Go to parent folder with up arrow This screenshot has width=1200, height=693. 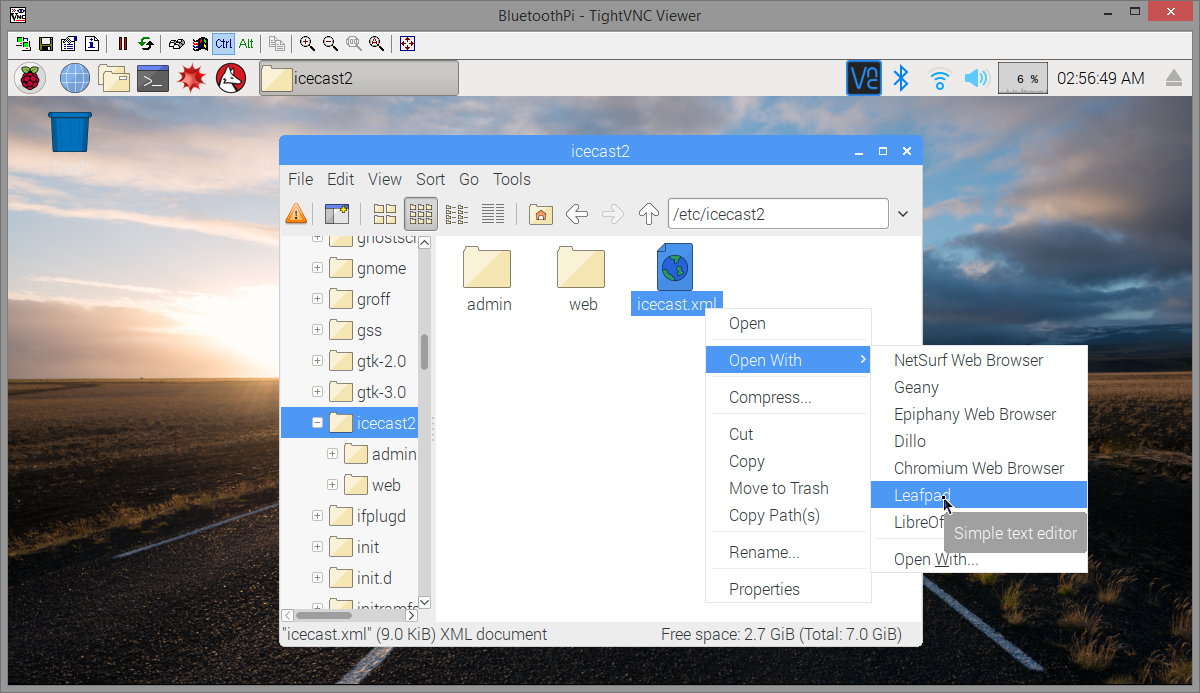649,213
